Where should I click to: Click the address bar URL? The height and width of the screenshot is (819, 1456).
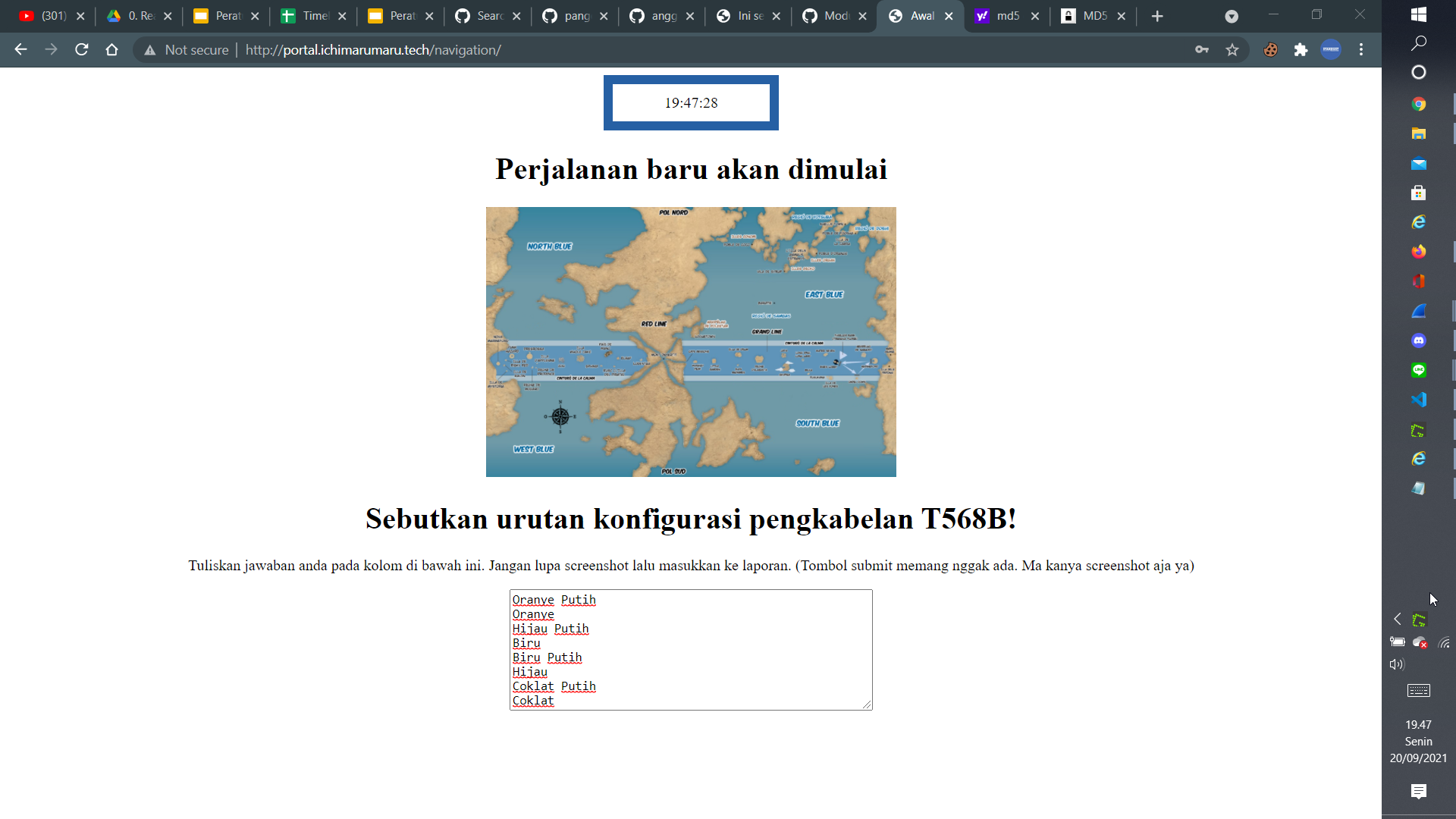pyautogui.click(x=373, y=50)
